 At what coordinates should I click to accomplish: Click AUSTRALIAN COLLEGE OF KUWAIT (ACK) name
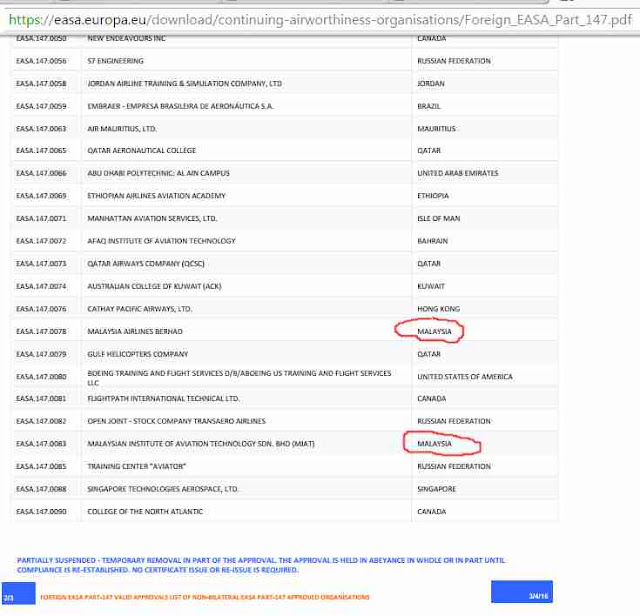click(154, 286)
